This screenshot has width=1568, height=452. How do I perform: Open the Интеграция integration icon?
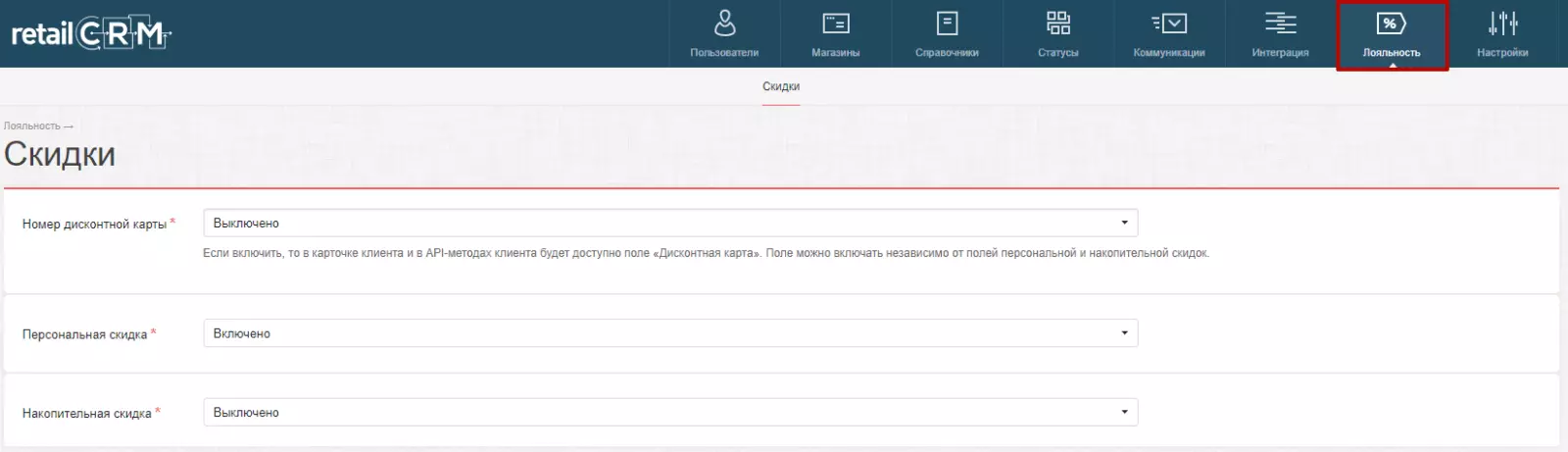pyautogui.click(x=1280, y=24)
